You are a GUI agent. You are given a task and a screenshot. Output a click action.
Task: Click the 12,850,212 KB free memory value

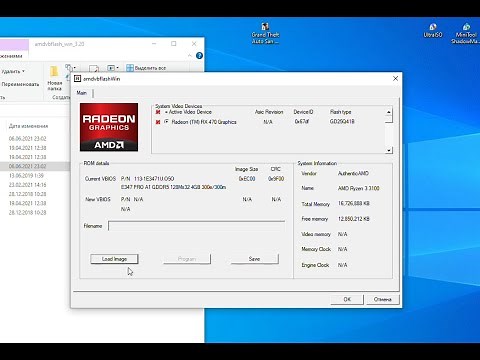[x=354, y=219]
